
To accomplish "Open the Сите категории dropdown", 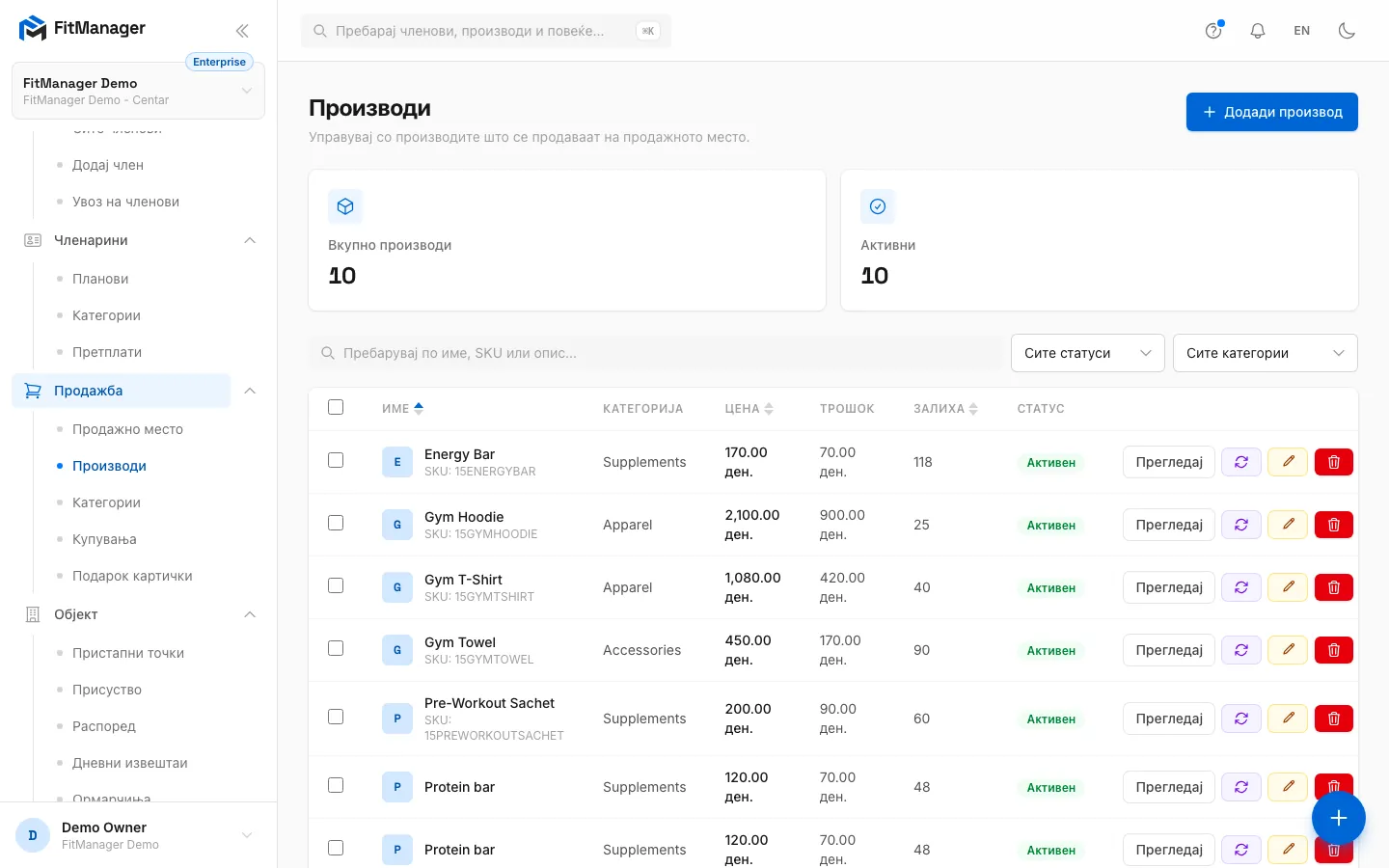I will (1265, 353).
